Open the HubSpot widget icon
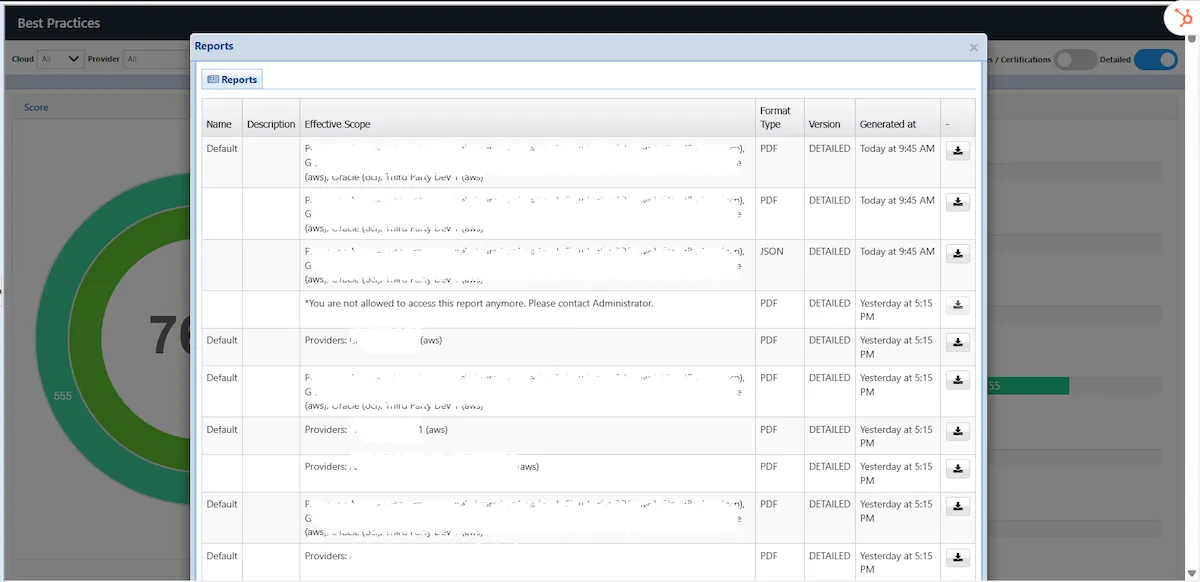The height and width of the screenshot is (582, 1200). click(1183, 19)
